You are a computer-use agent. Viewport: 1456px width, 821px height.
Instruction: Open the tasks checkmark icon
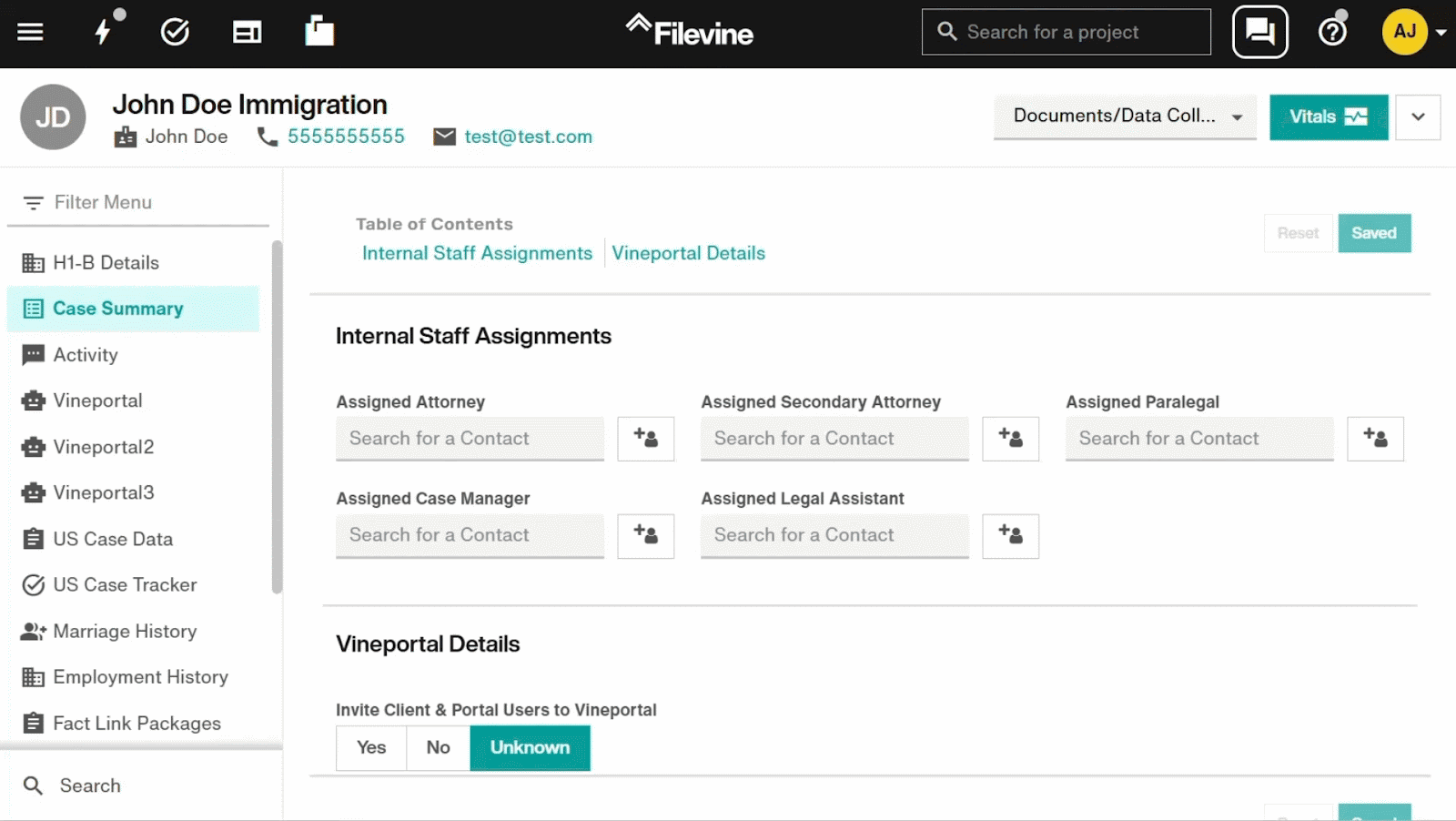click(x=175, y=33)
